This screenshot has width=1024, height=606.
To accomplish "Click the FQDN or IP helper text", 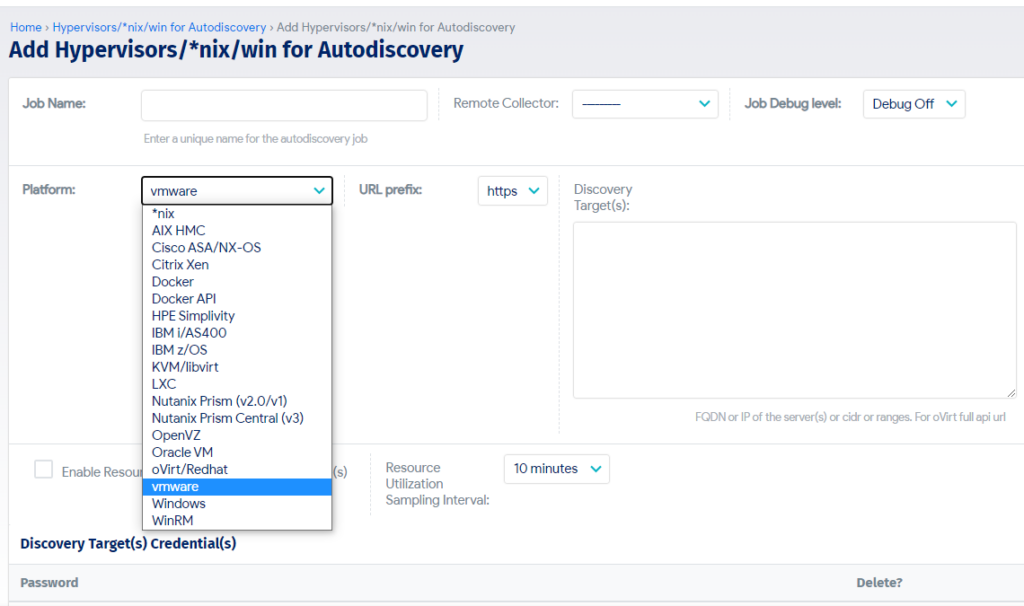I will (x=850, y=417).
